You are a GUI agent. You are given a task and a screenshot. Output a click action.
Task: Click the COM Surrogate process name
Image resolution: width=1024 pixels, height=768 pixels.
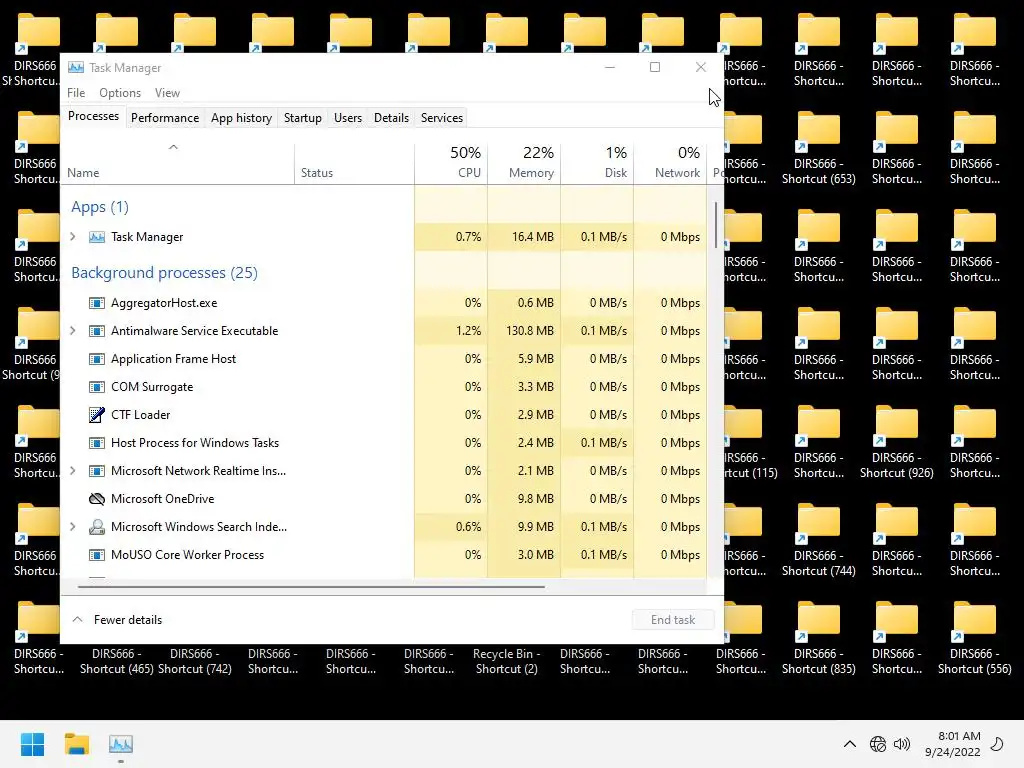[152, 387]
